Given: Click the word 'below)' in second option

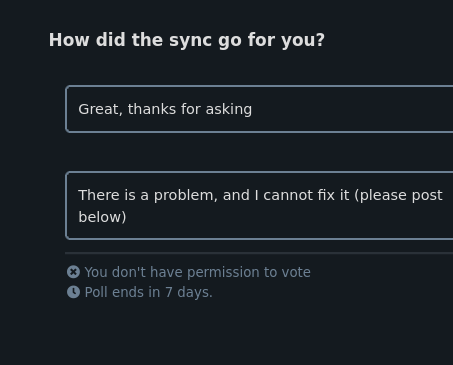Looking at the screenshot, I should (x=102, y=217).
